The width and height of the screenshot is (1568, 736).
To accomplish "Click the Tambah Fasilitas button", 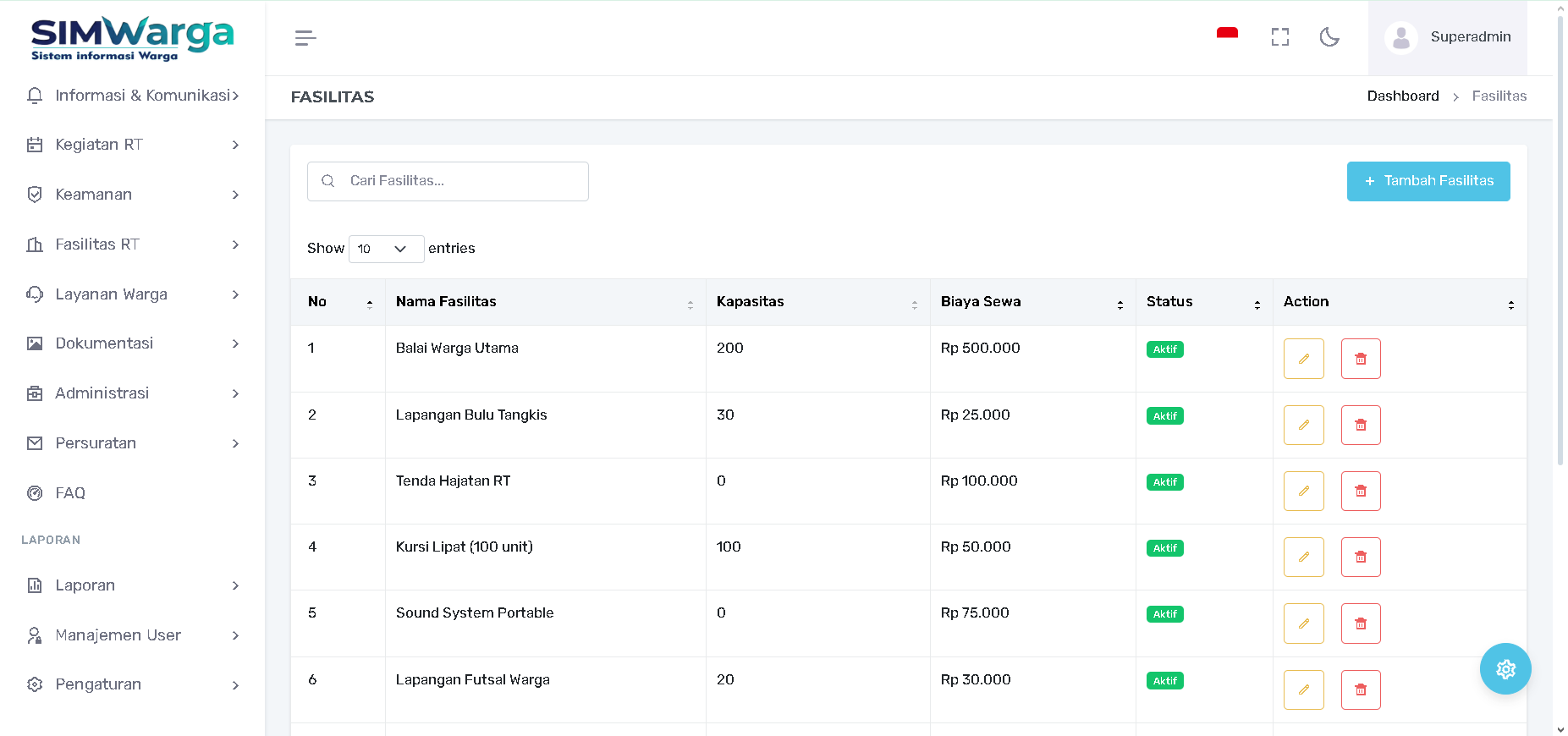I will point(1428,181).
